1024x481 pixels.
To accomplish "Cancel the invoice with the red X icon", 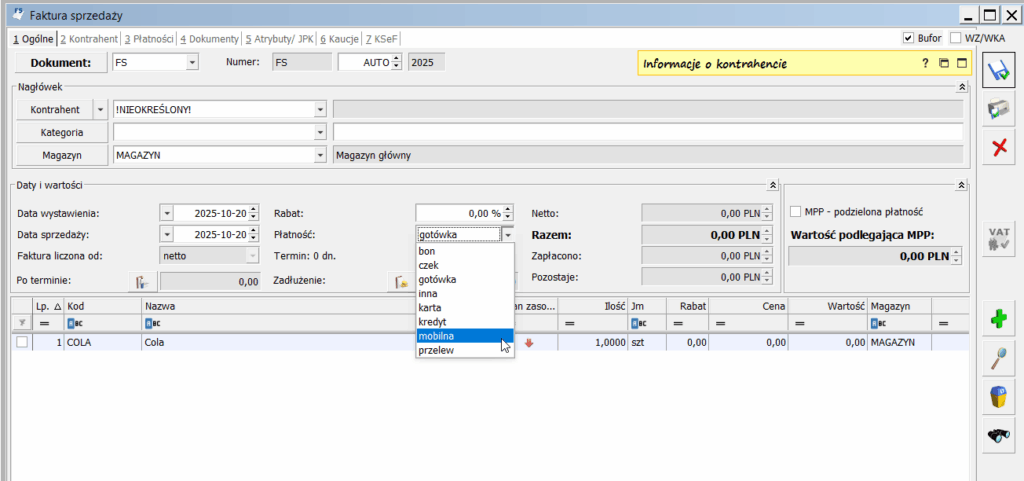I will pyautogui.click(x=997, y=148).
